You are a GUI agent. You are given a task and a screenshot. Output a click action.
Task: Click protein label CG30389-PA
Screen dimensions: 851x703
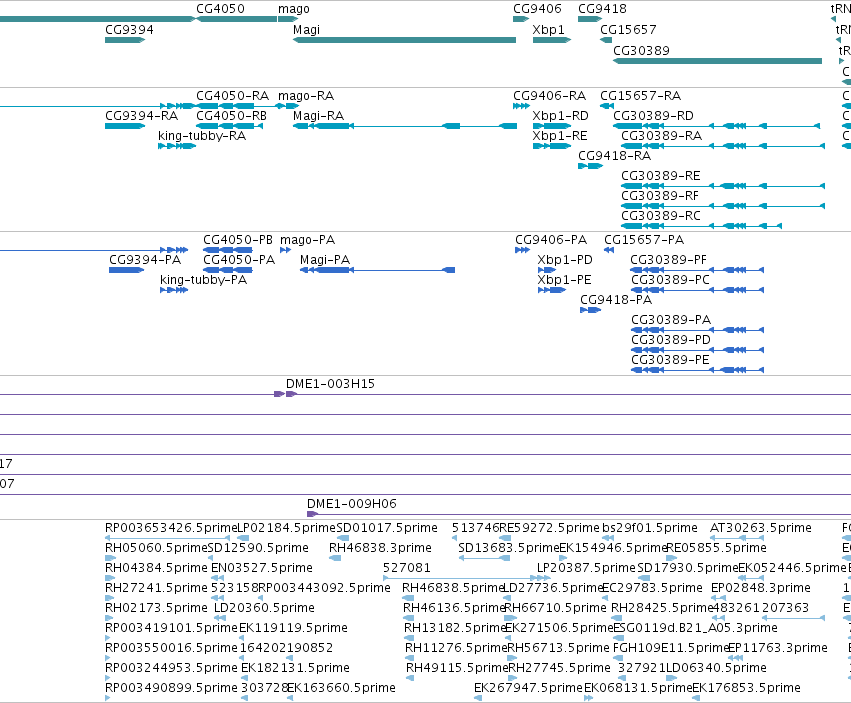[671, 320]
